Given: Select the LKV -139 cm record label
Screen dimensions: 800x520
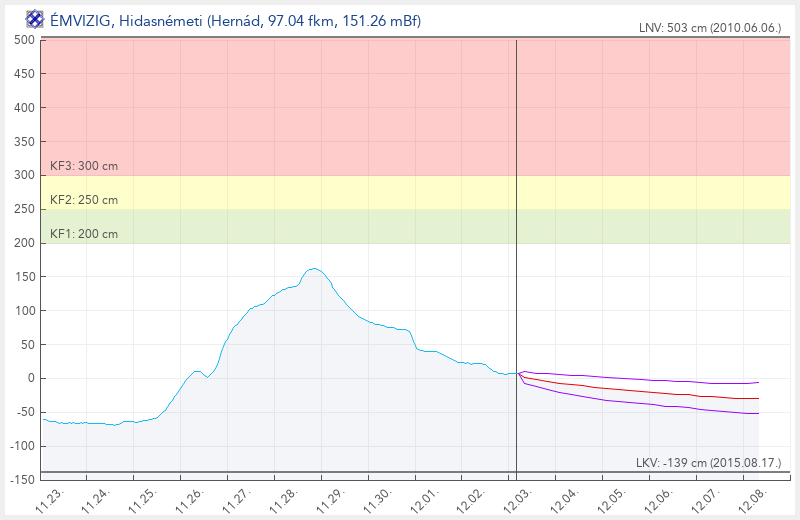Looking at the screenshot, I should (707, 462).
